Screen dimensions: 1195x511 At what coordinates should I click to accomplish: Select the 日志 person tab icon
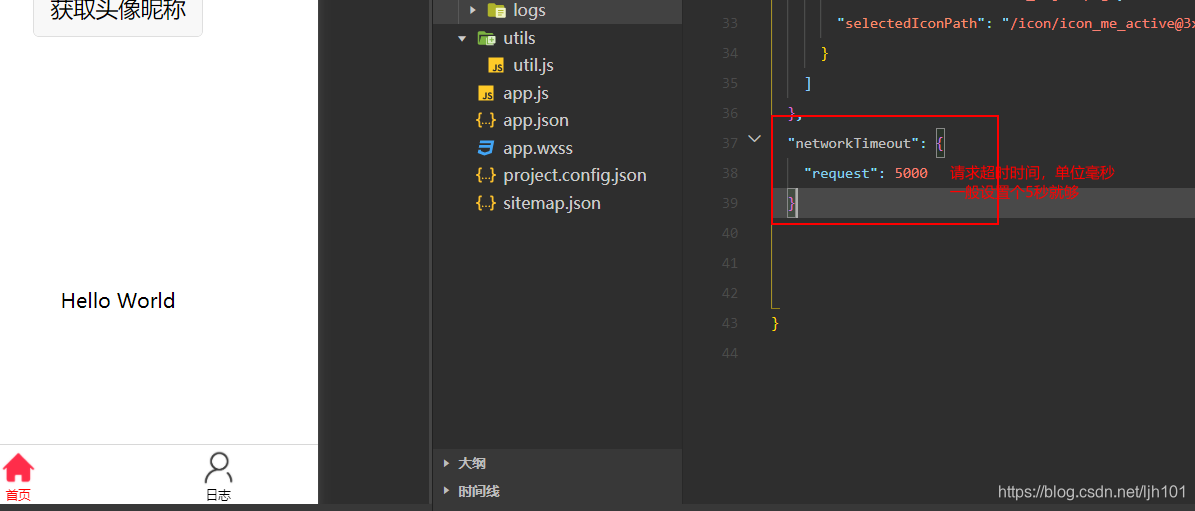click(219, 468)
